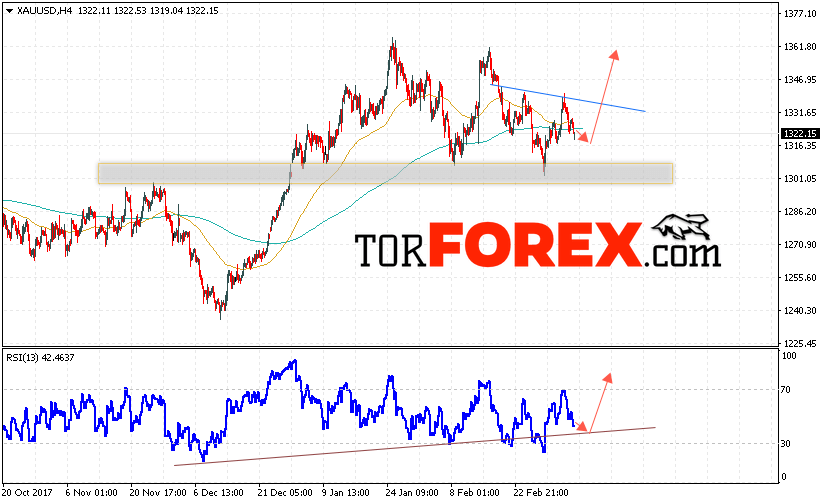821x504 pixels.
Task: Select price axis label 1346.95
Action: [800, 80]
